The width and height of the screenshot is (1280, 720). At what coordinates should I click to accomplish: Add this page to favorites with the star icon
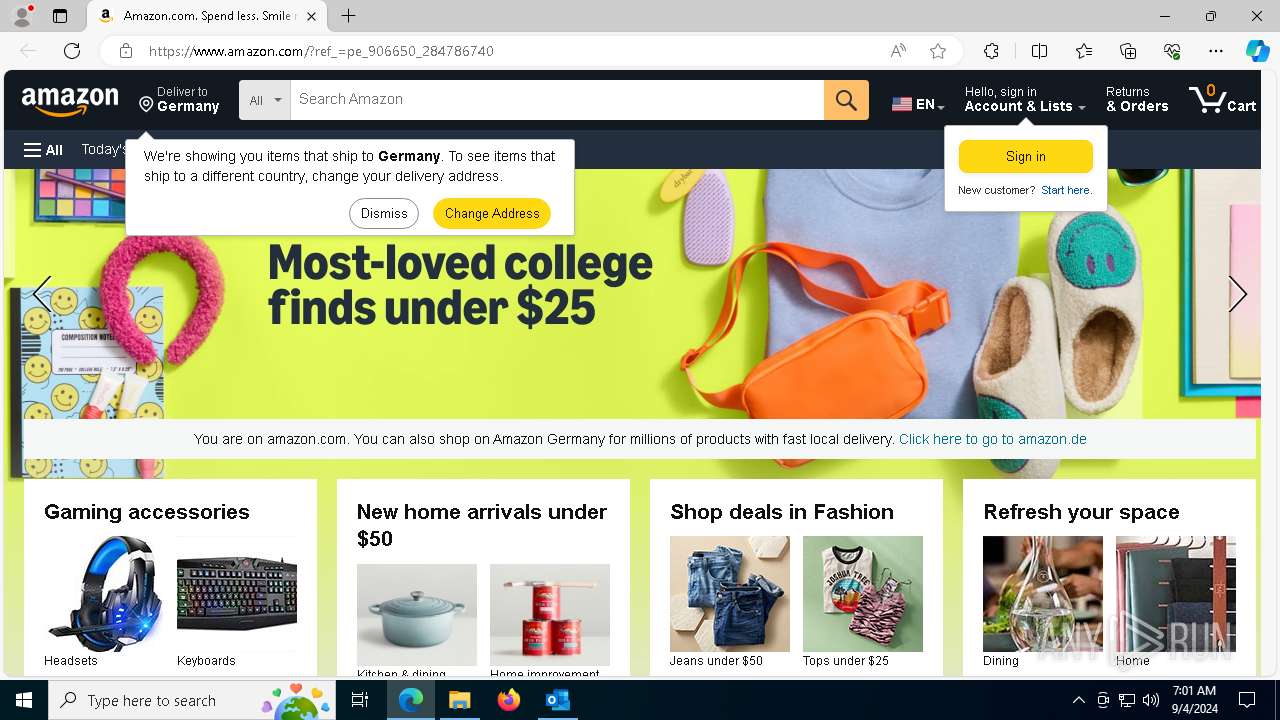coord(938,51)
